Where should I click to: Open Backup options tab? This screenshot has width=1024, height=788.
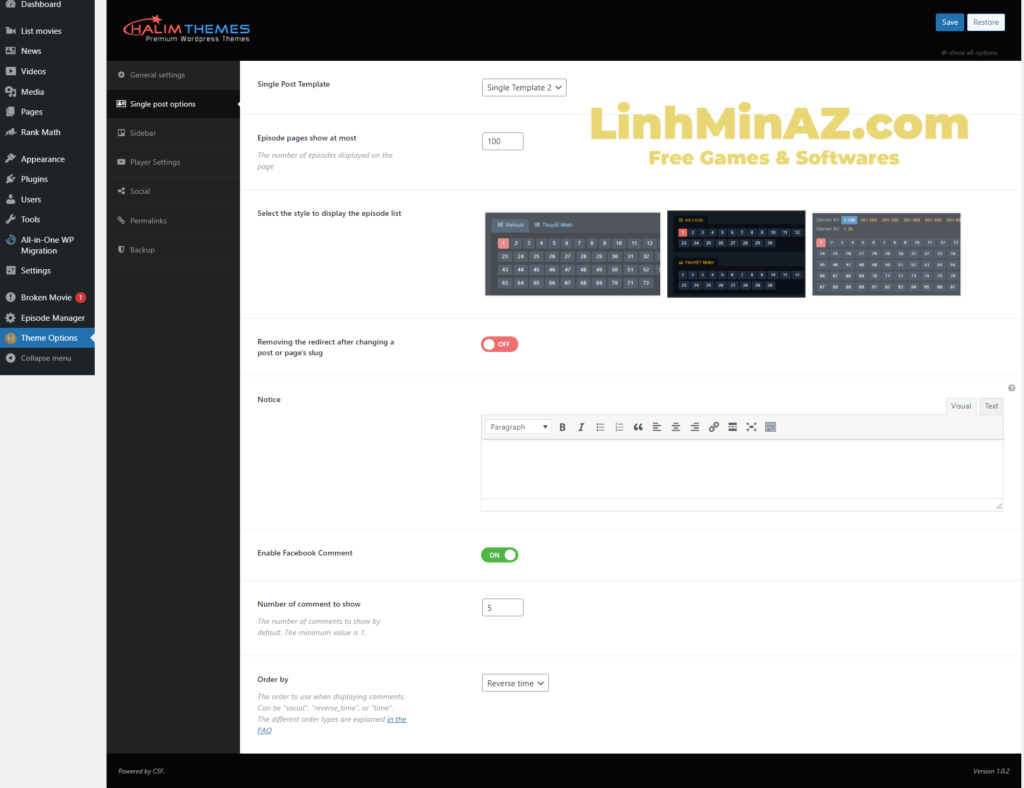(173, 249)
